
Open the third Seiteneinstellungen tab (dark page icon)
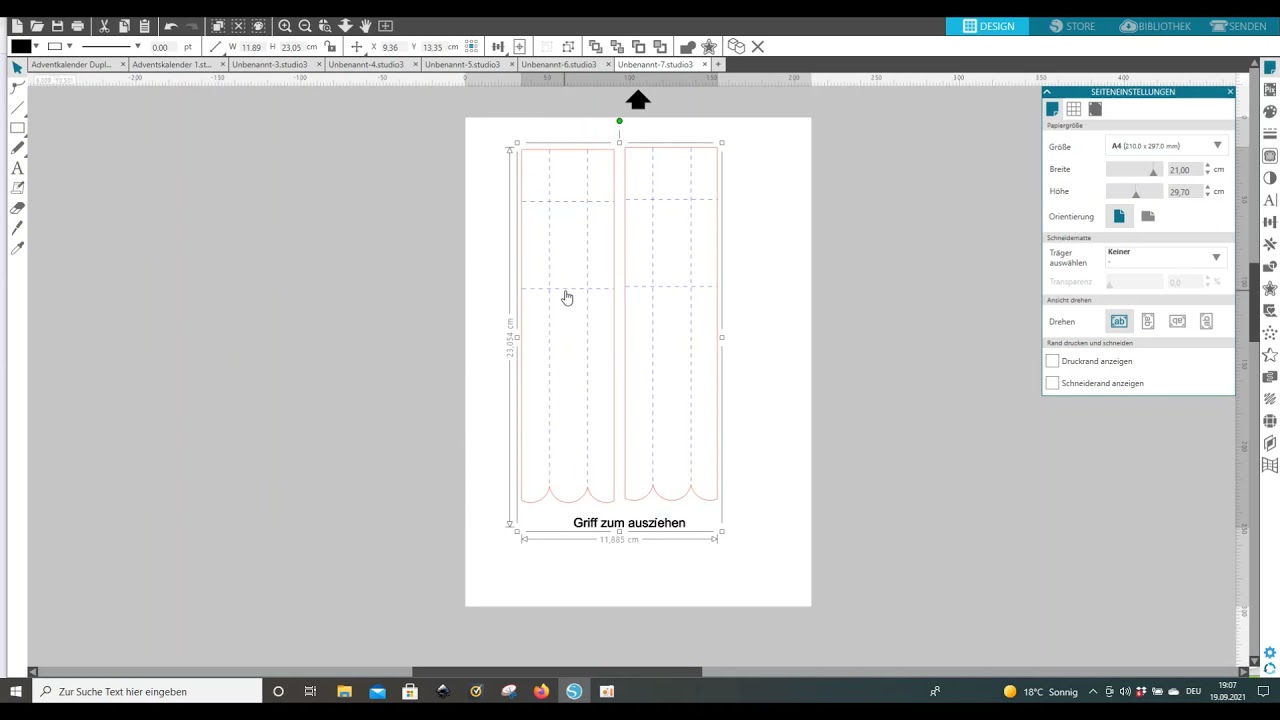[x=1095, y=109]
